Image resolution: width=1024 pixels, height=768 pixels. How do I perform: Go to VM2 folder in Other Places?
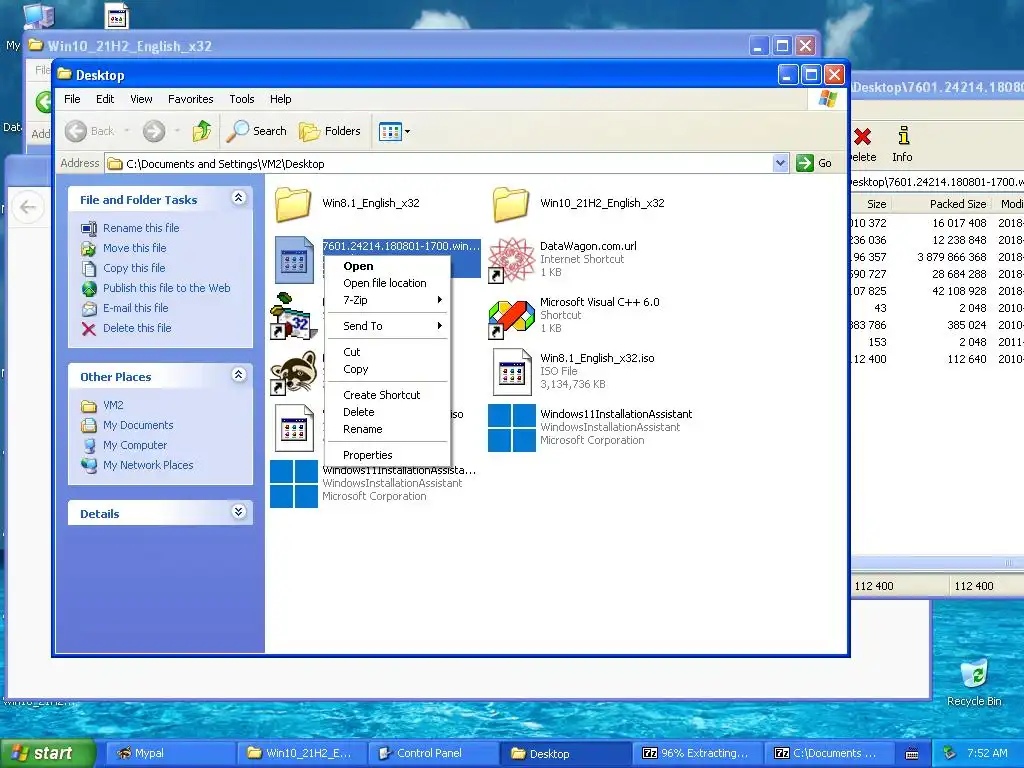(x=113, y=406)
